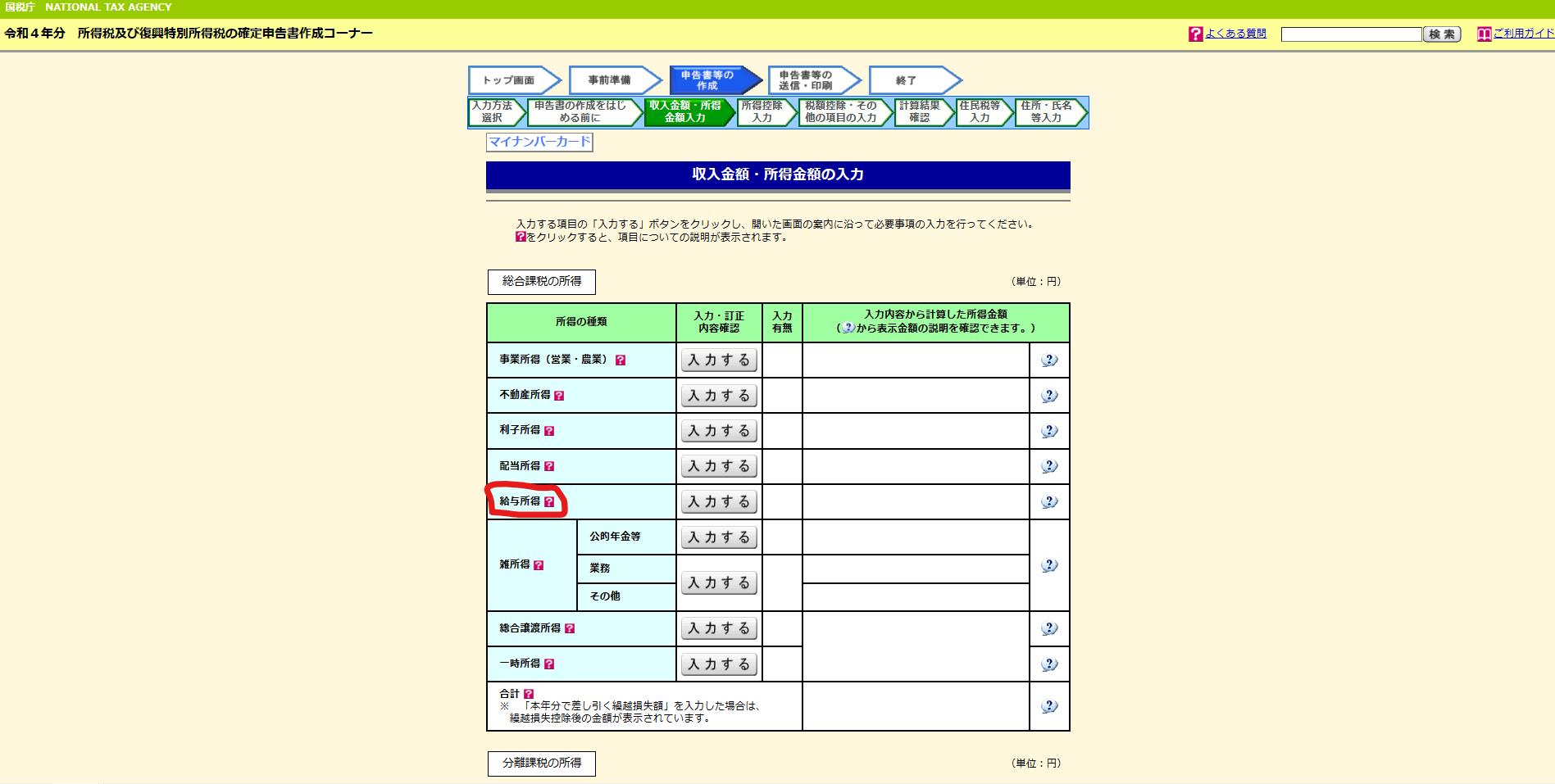Open amount explanation bubble for 給与所得 row
Screen dimensions: 1555x784
point(1049,502)
